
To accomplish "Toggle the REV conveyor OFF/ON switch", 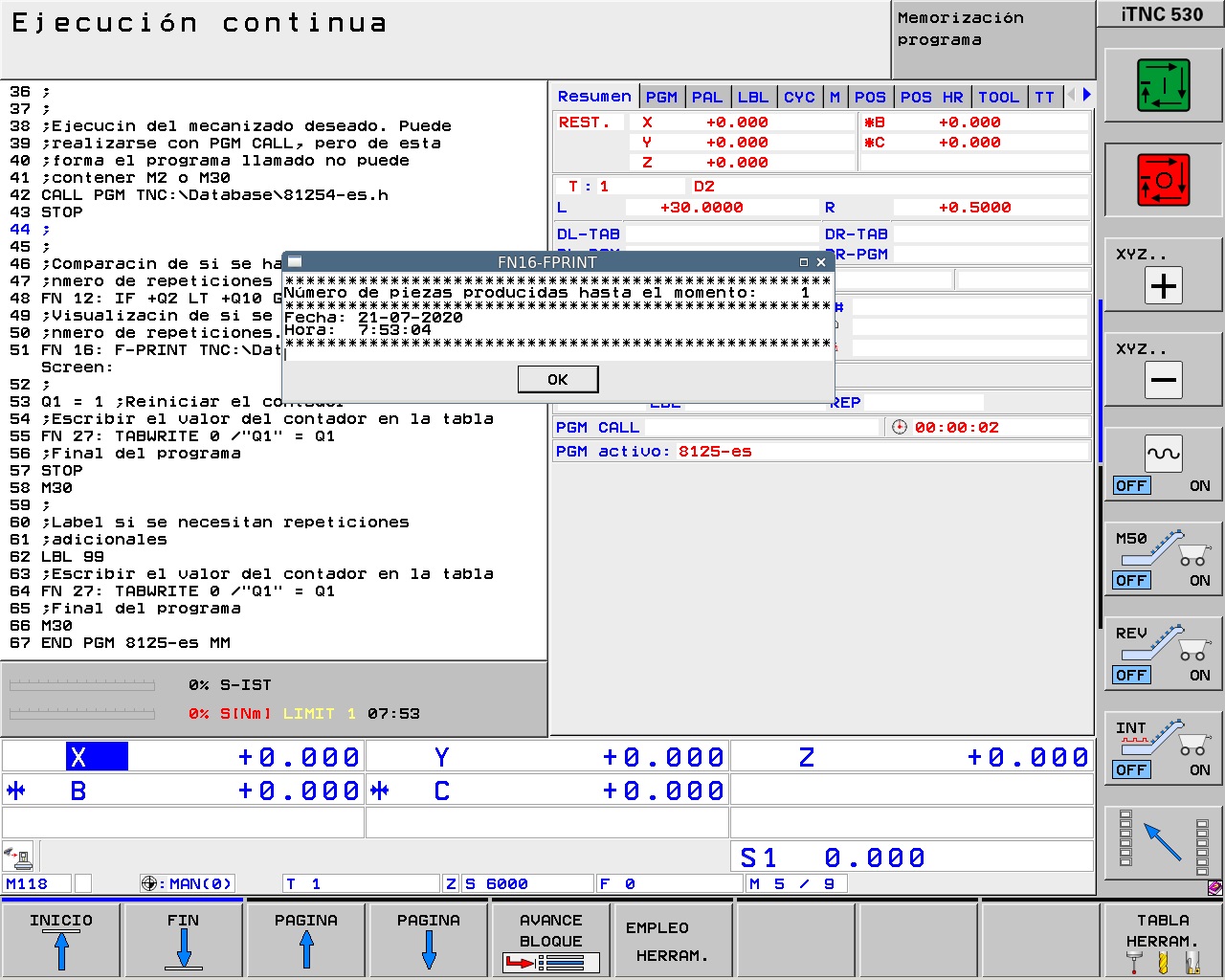I will coord(1163,675).
